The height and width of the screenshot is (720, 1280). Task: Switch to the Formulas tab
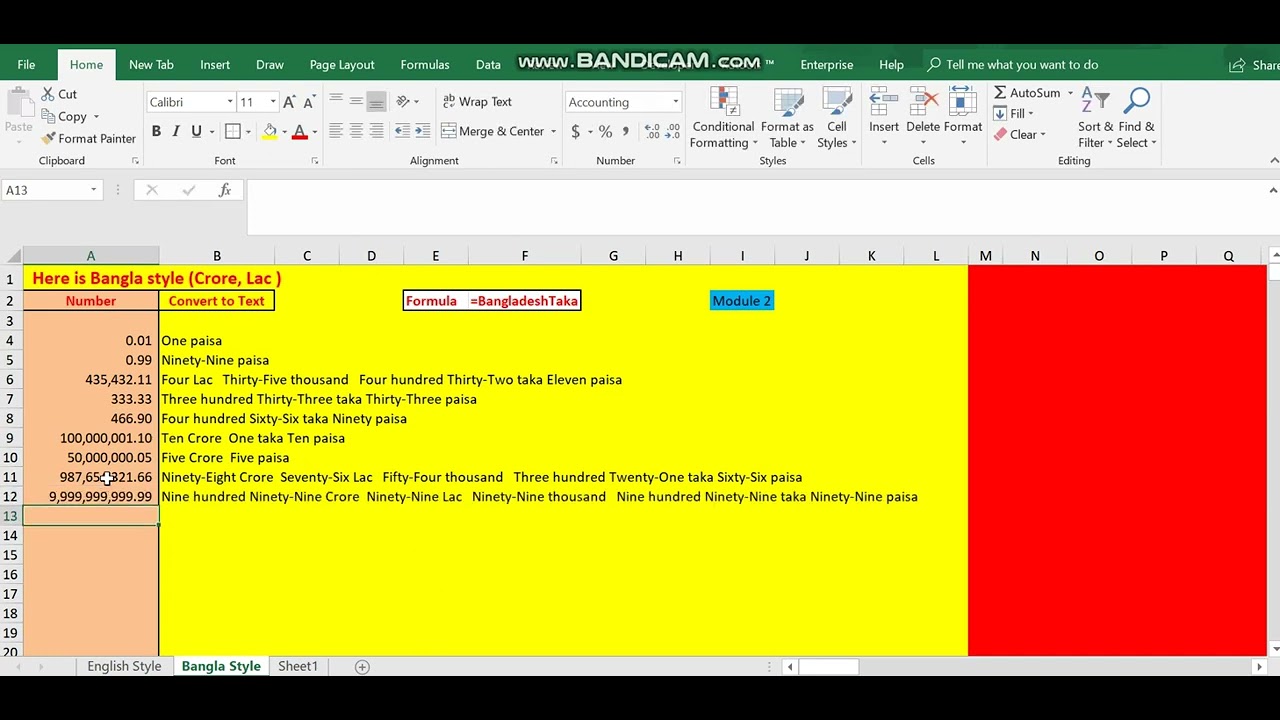pos(425,65)
